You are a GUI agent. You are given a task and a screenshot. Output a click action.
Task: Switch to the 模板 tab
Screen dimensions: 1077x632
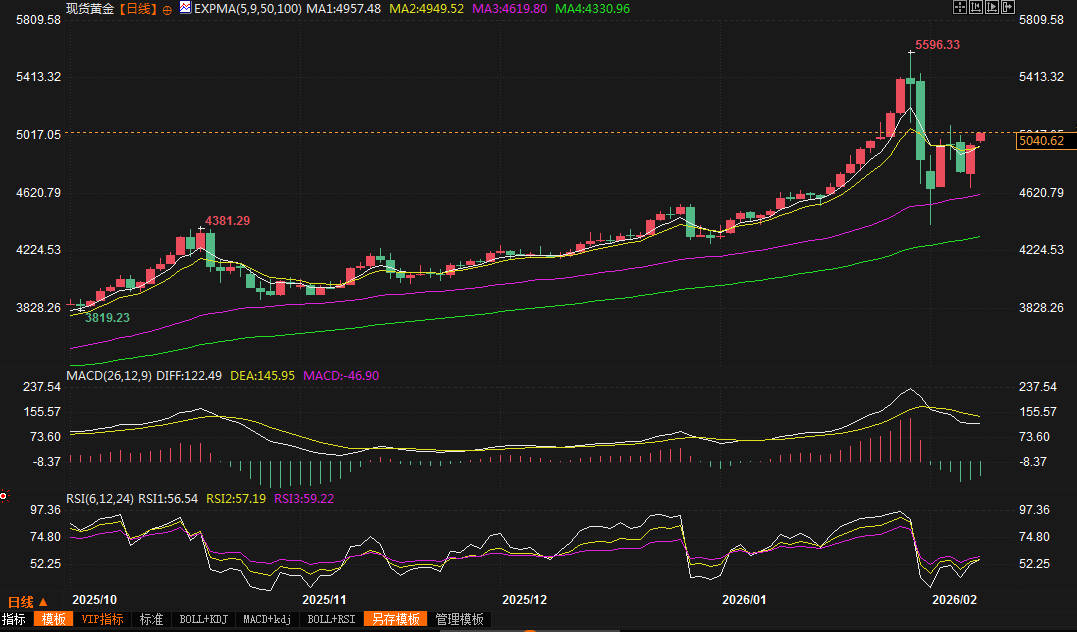tap(54, 620)
